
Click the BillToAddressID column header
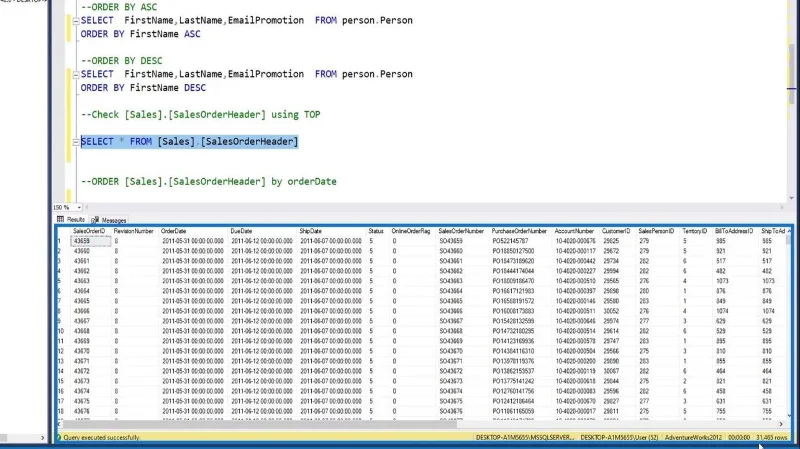(x=734, y=231)
